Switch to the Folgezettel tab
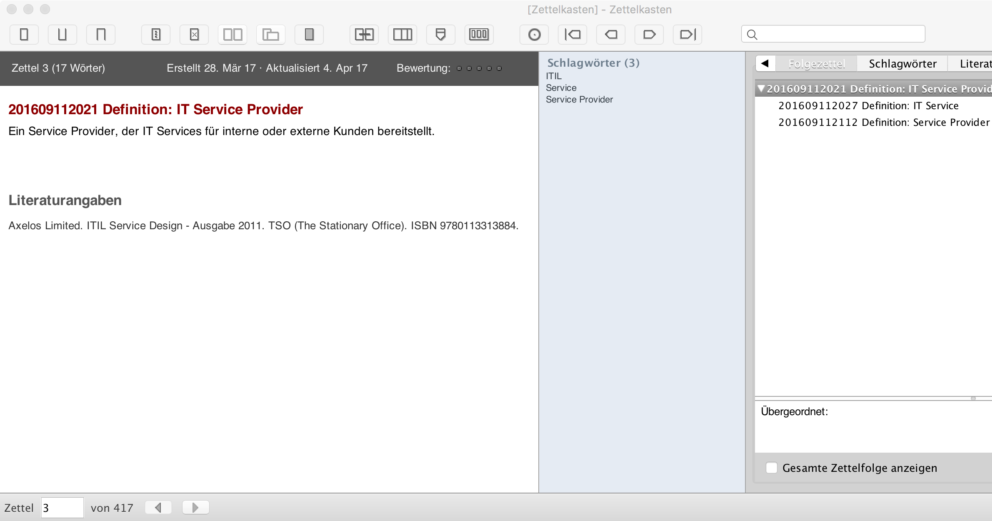Viewport: 992px width, 521px height. pyautogui.click(x=816, y=64)
